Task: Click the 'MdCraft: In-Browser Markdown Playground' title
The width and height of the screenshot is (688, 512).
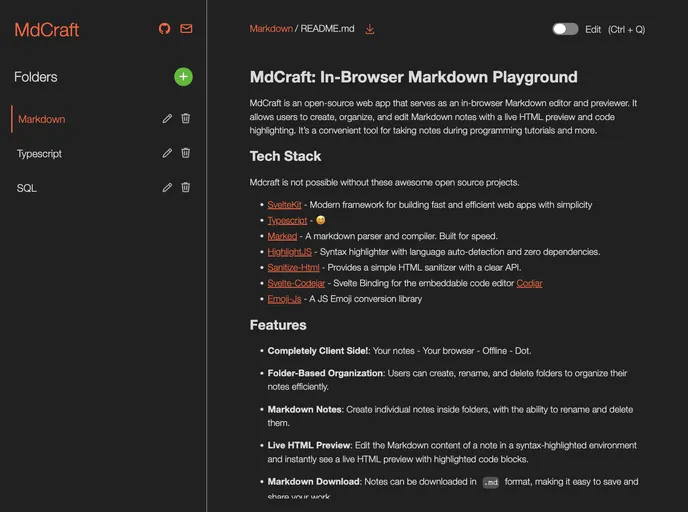Action: 413,77
